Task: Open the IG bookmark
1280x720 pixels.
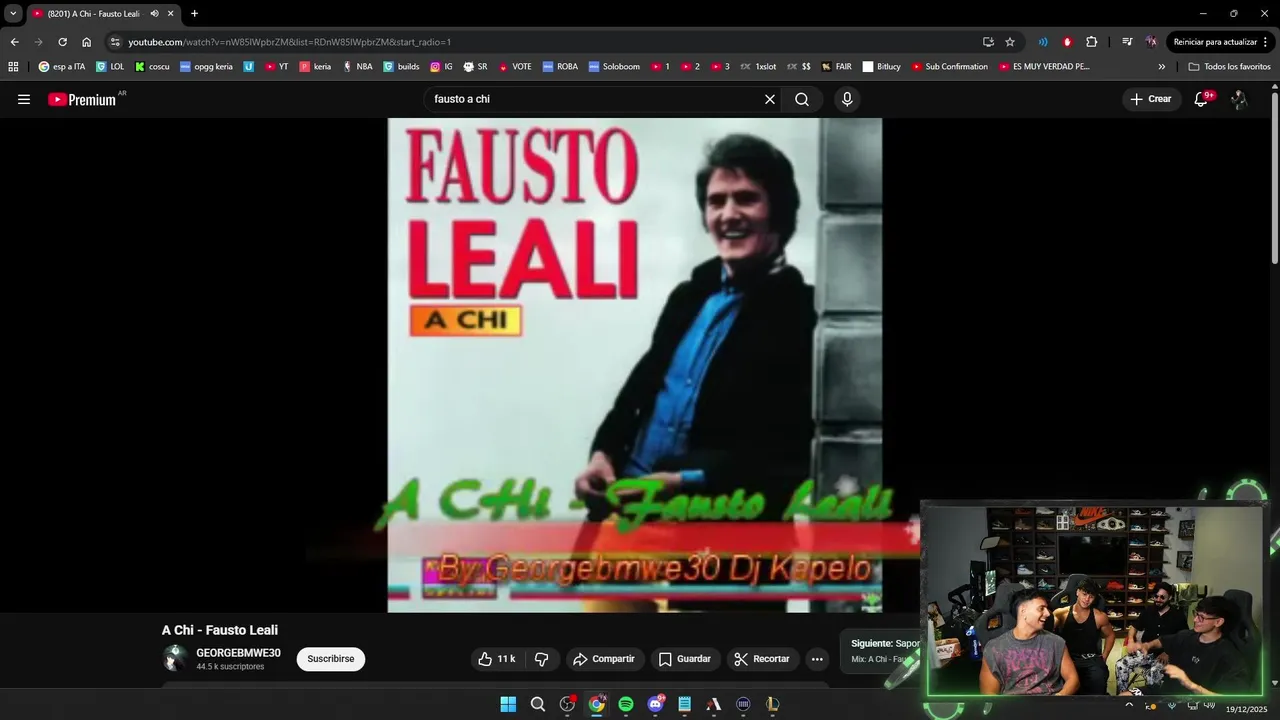Action: (441, 67)
